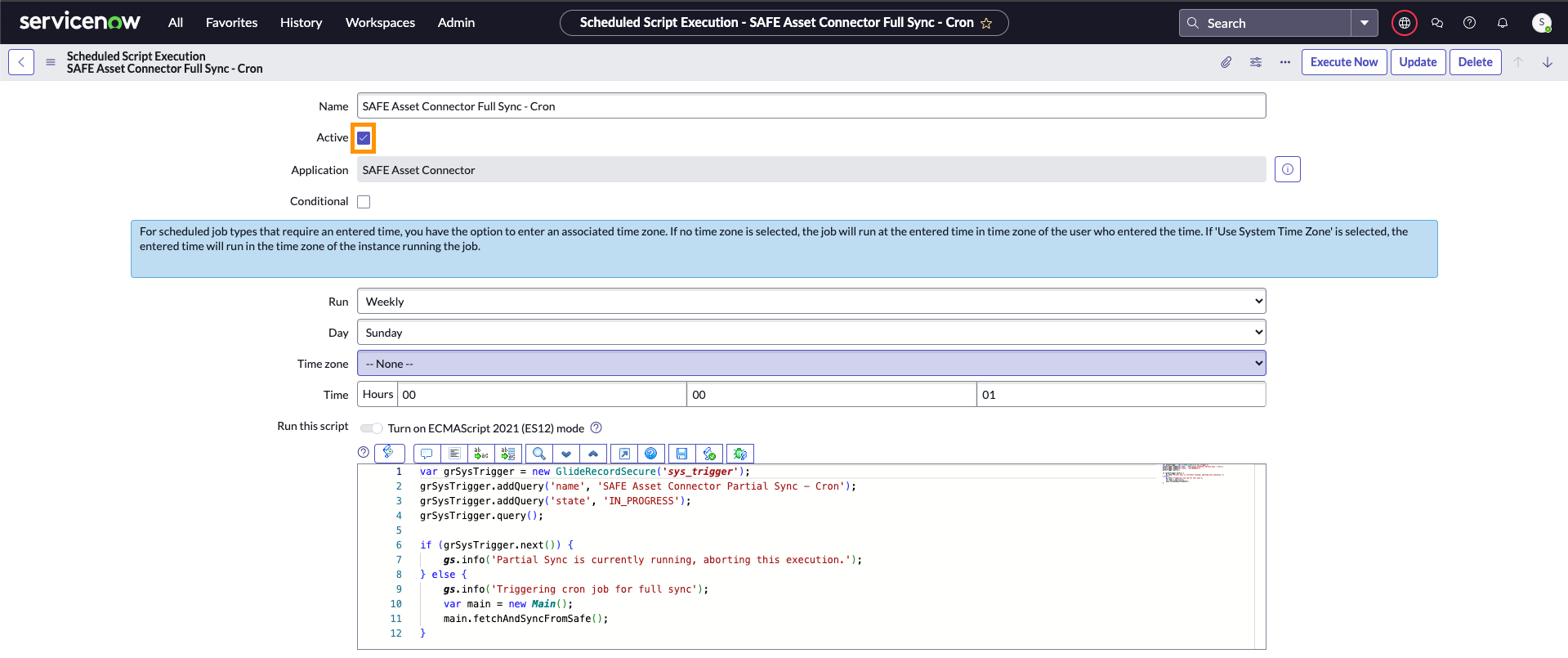Open the Time zone dropdown

click(x=811, y=363)
